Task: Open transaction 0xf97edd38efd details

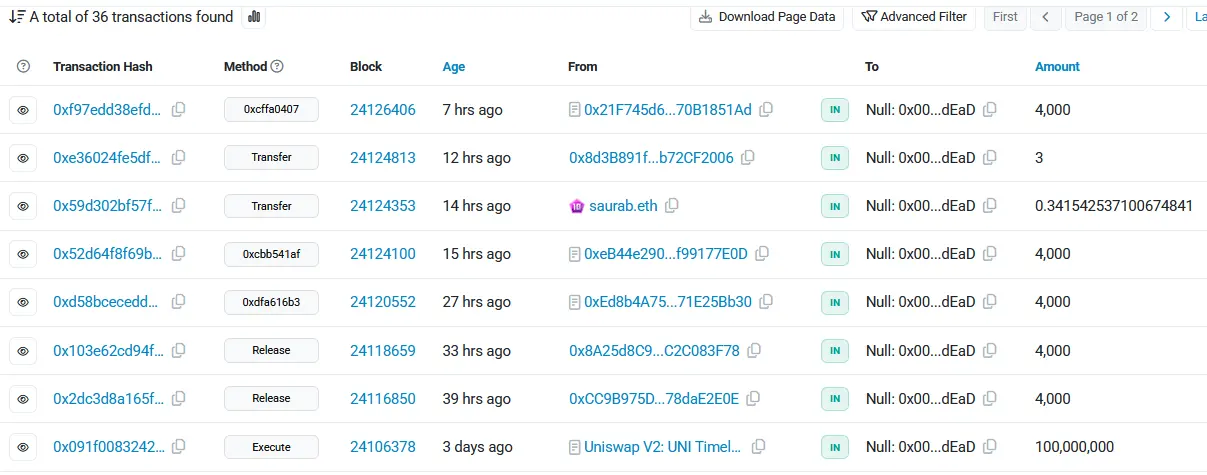Action: tap(107, 110)
